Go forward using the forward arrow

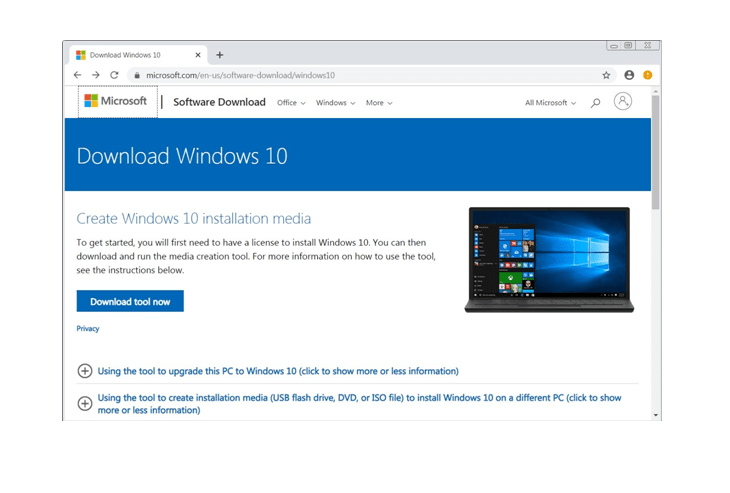tap(95, 75)
